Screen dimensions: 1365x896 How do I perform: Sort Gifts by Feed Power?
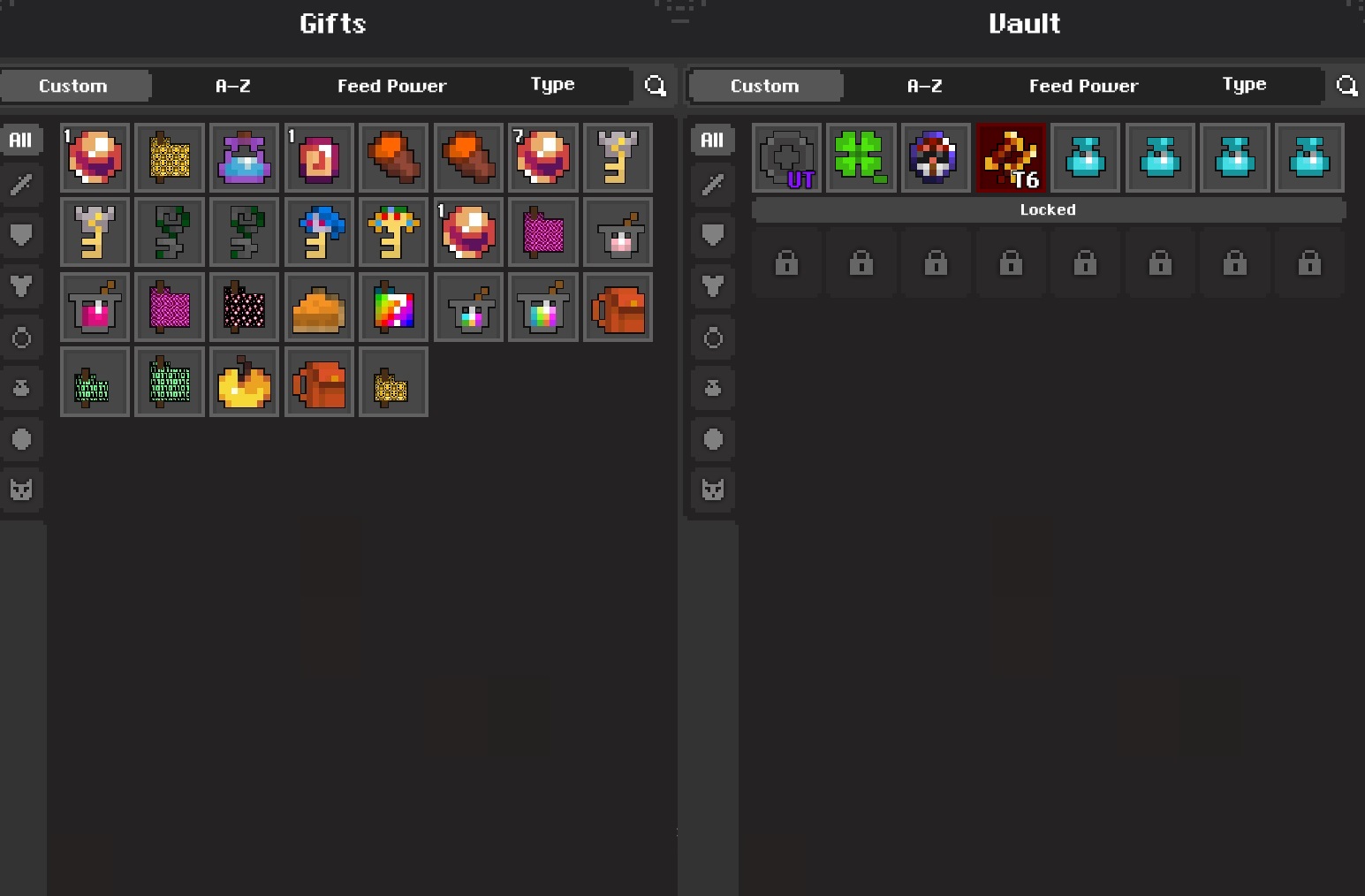391,86
